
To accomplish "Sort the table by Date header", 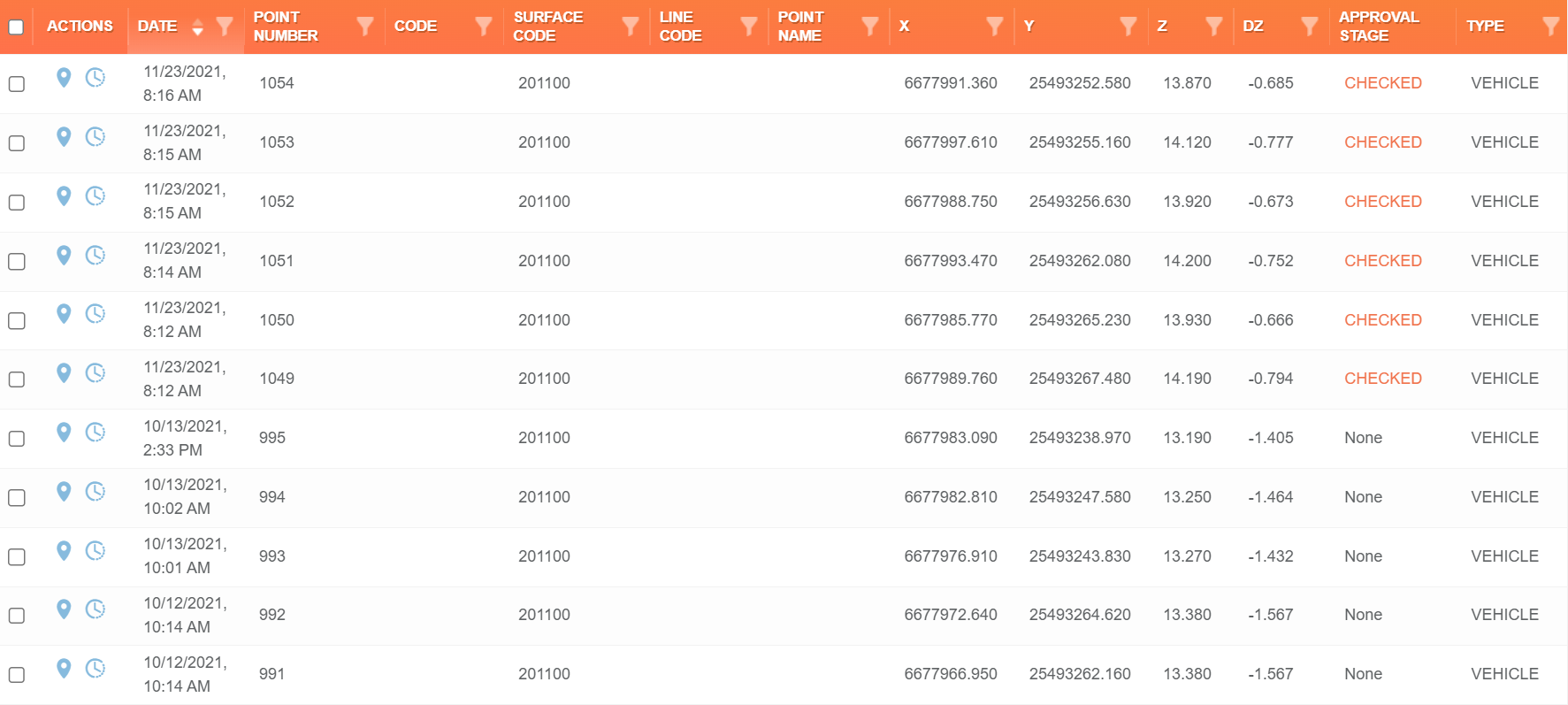I will [157, 27].
